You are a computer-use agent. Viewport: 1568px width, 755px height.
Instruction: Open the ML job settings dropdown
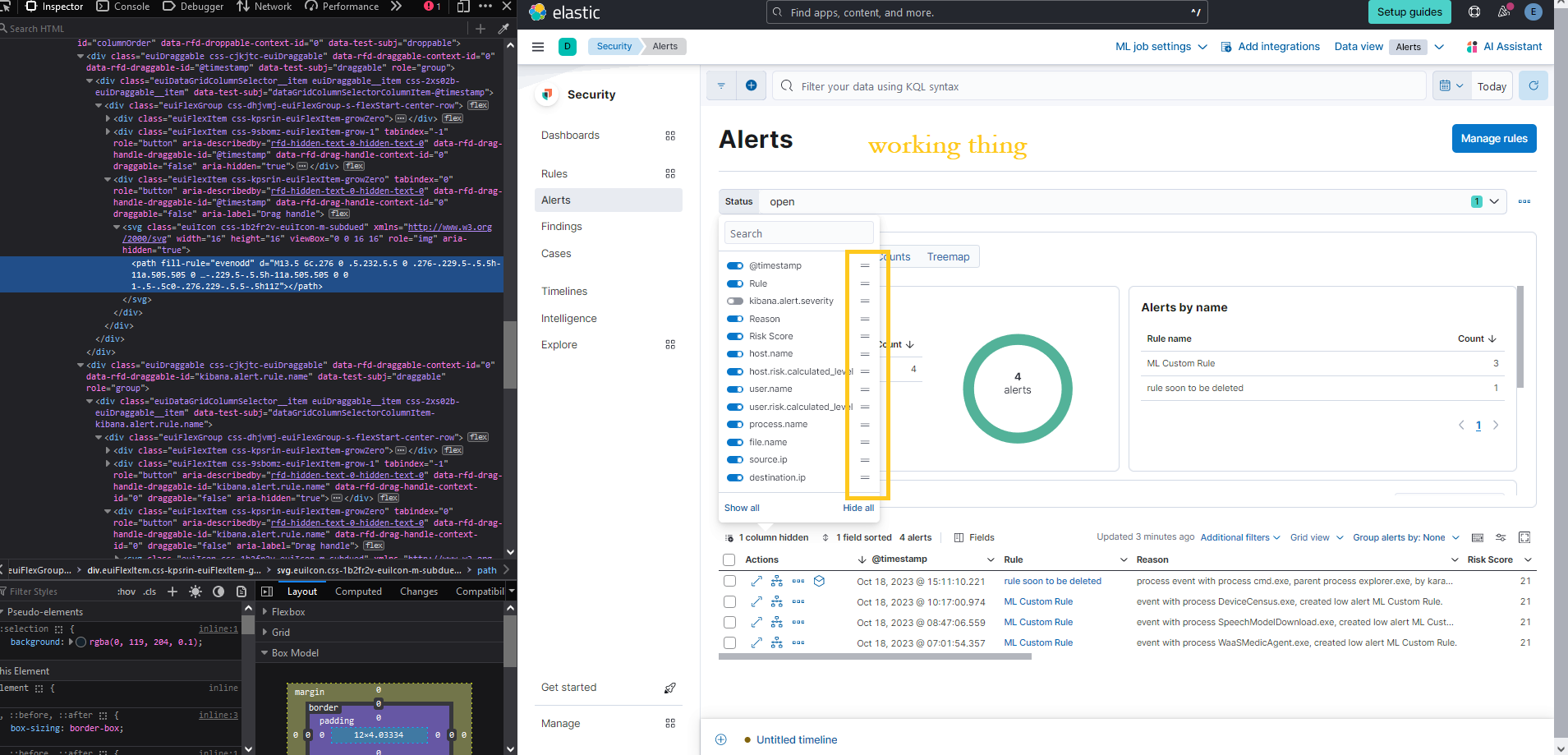[1161, 46]
